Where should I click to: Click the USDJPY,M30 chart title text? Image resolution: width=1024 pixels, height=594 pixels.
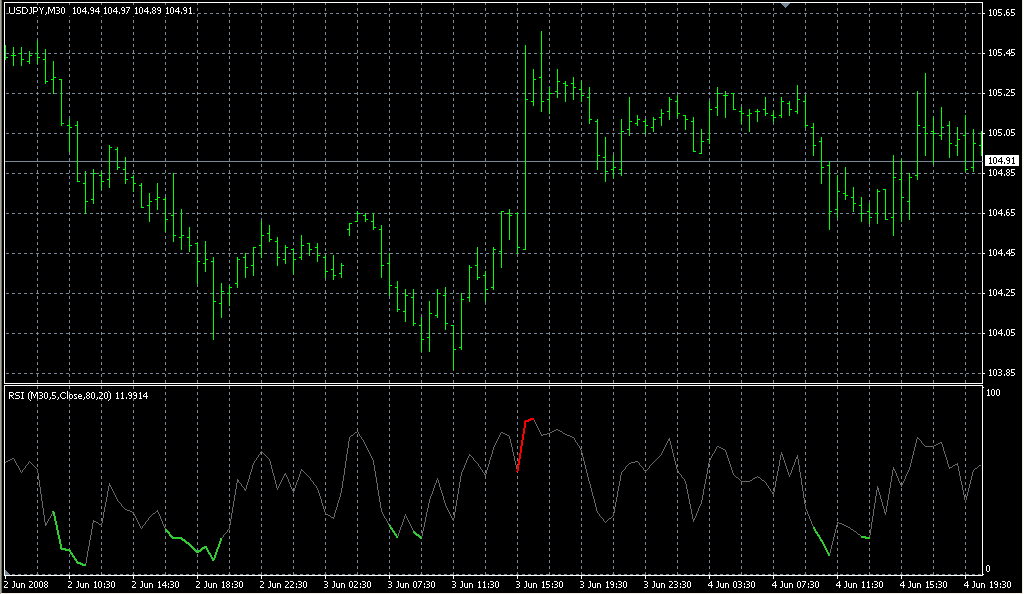[38, 10]
